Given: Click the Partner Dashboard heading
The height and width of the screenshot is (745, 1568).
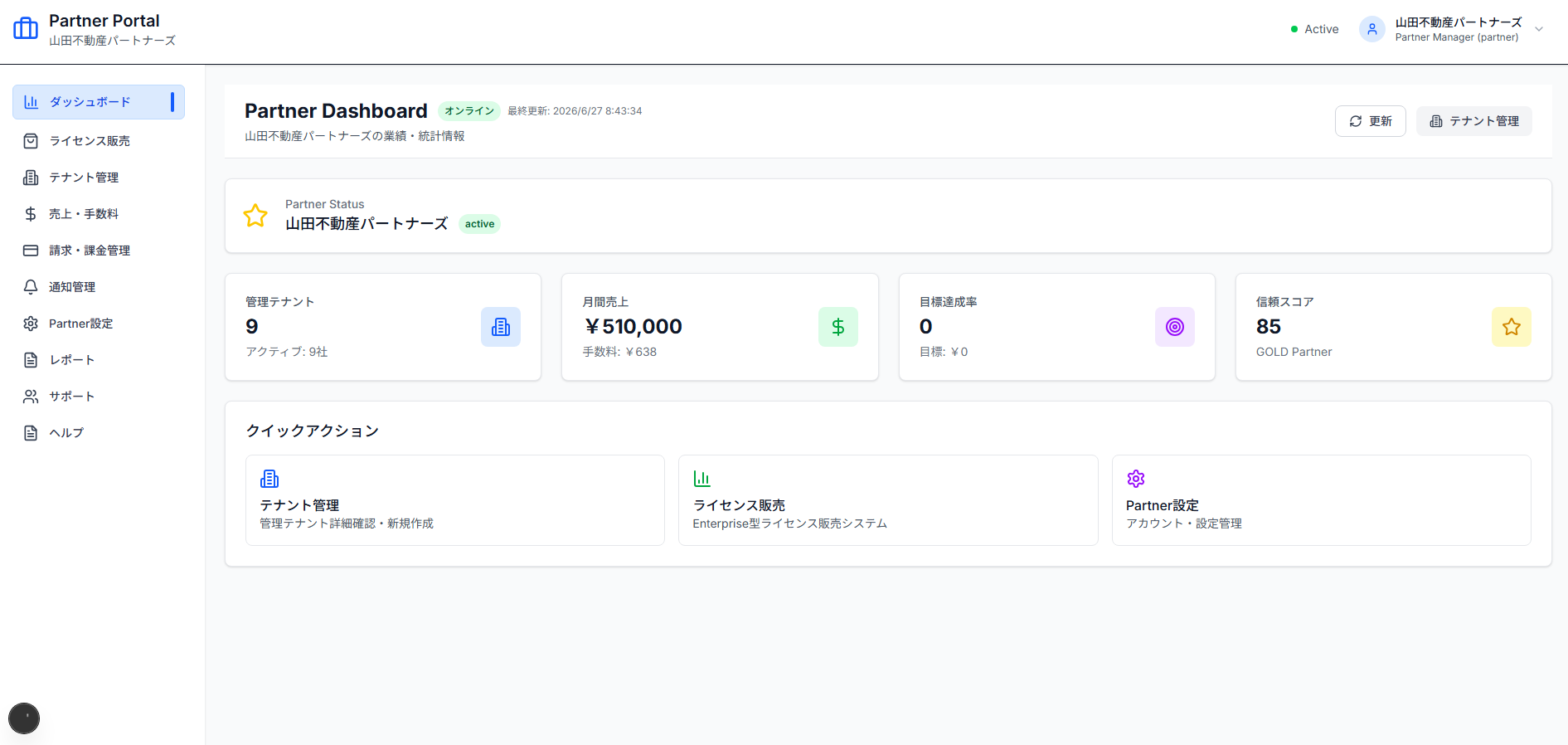Looking at the screenshot, I should (x=336, y=111).
